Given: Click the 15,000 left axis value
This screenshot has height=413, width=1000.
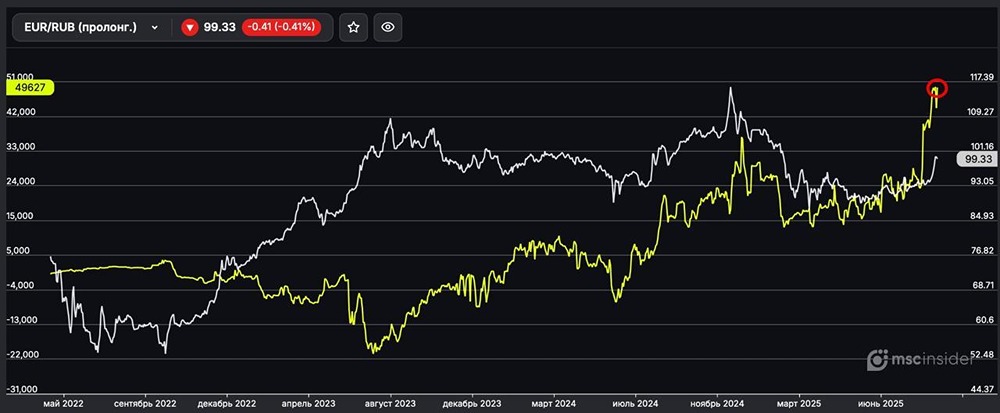Looking at the screenshot, I should click(20, 216).
